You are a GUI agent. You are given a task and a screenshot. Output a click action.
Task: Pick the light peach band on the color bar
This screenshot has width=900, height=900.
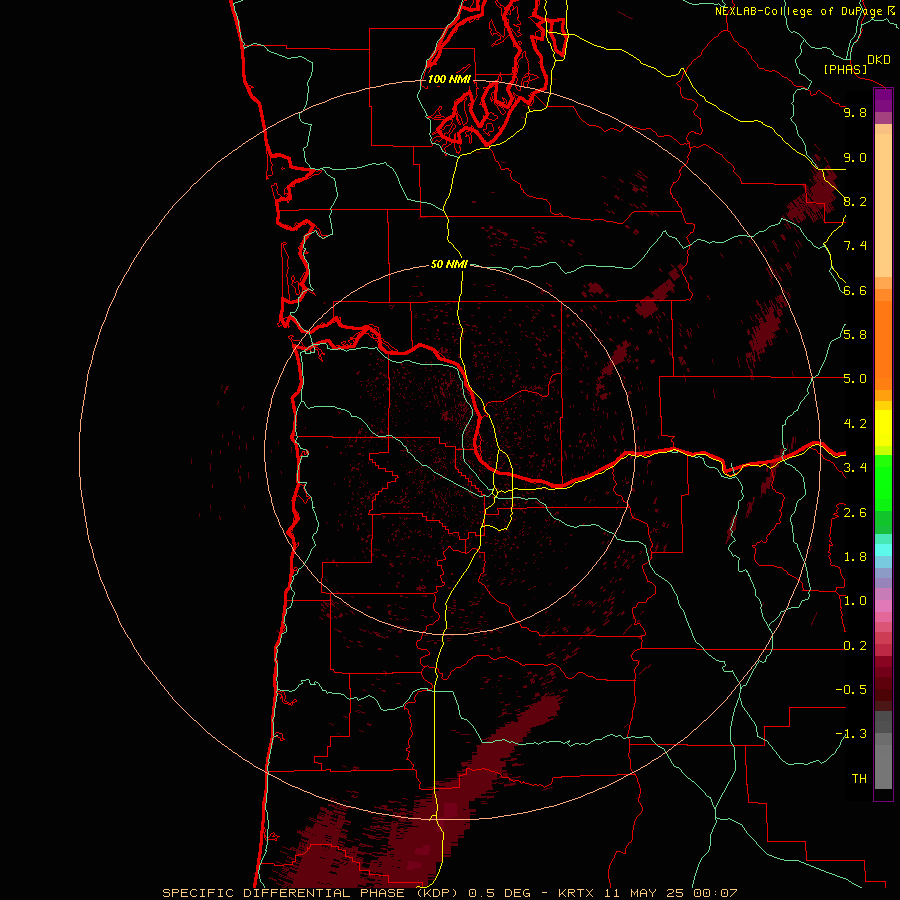click(x=883, y=205)
